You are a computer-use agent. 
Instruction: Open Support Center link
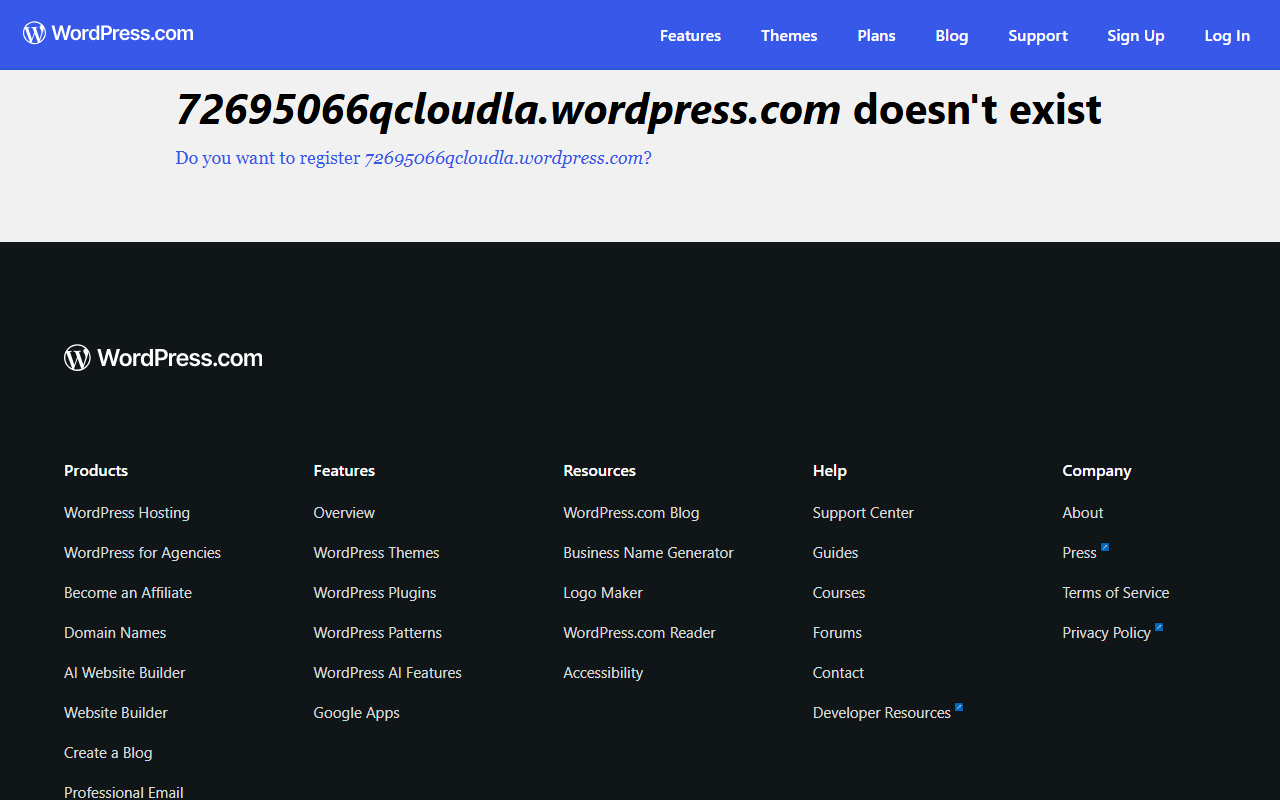pyautogui.click(x=863, y=513)
